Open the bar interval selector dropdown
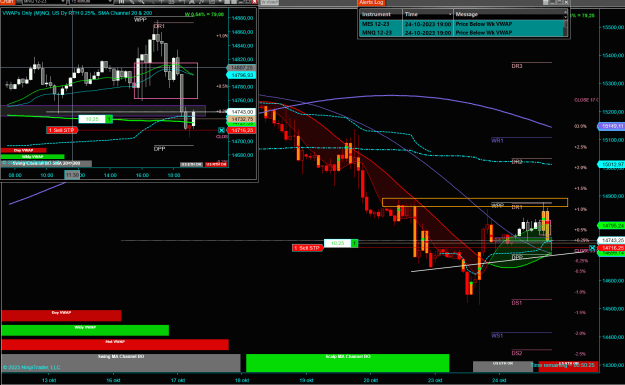 [x=110, y=2]
